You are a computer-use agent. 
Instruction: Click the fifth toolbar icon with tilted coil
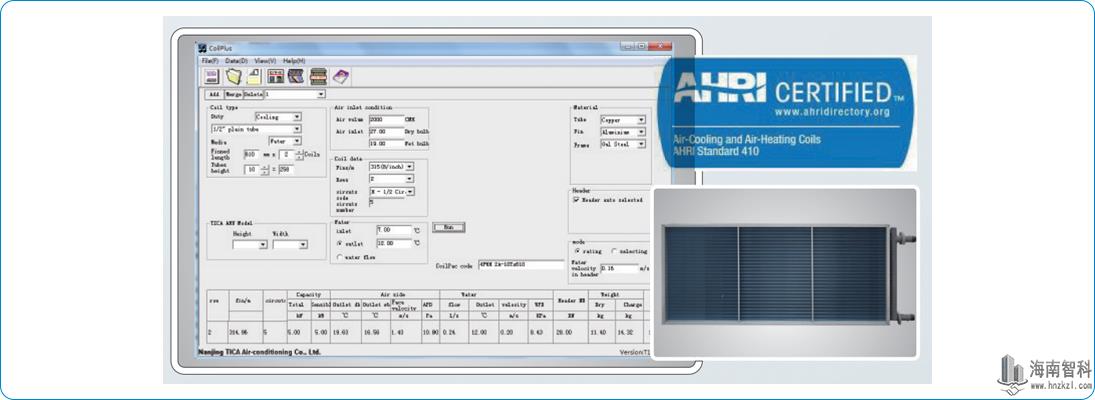(x=296, y=77)
